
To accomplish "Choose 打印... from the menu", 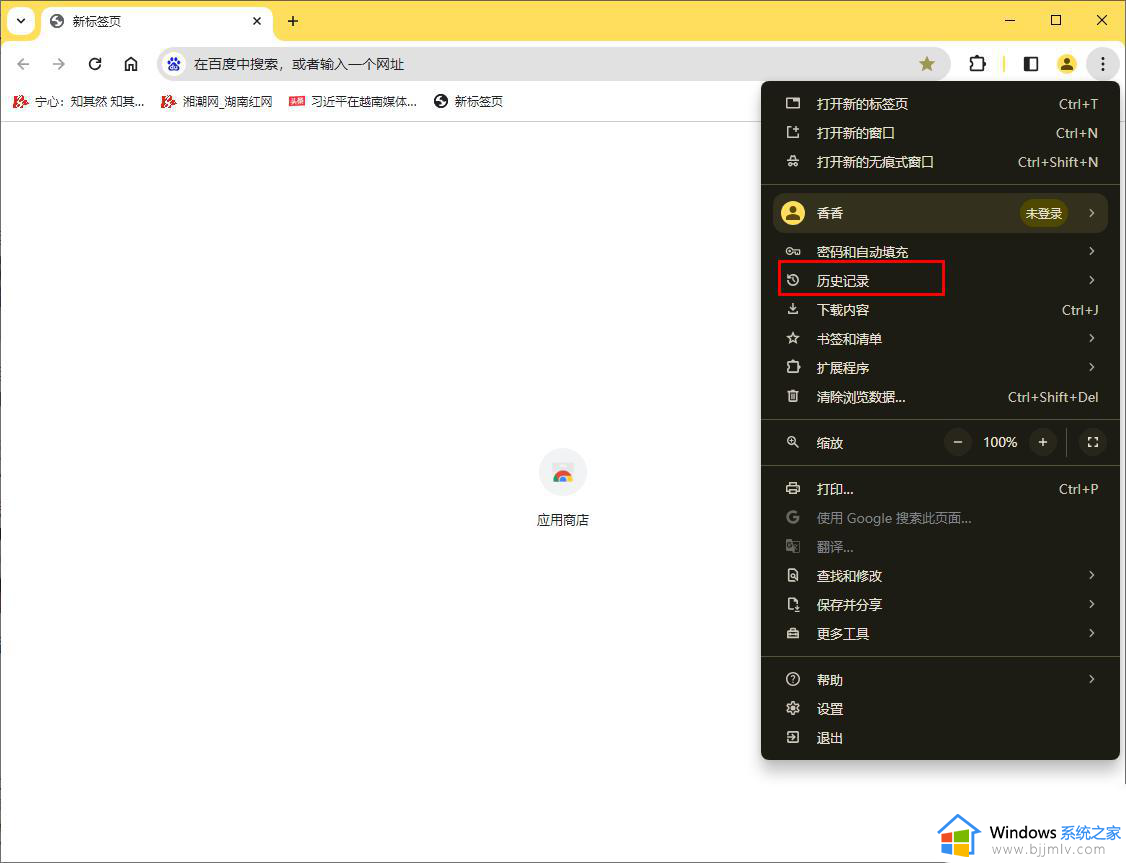I will [940, 489].
